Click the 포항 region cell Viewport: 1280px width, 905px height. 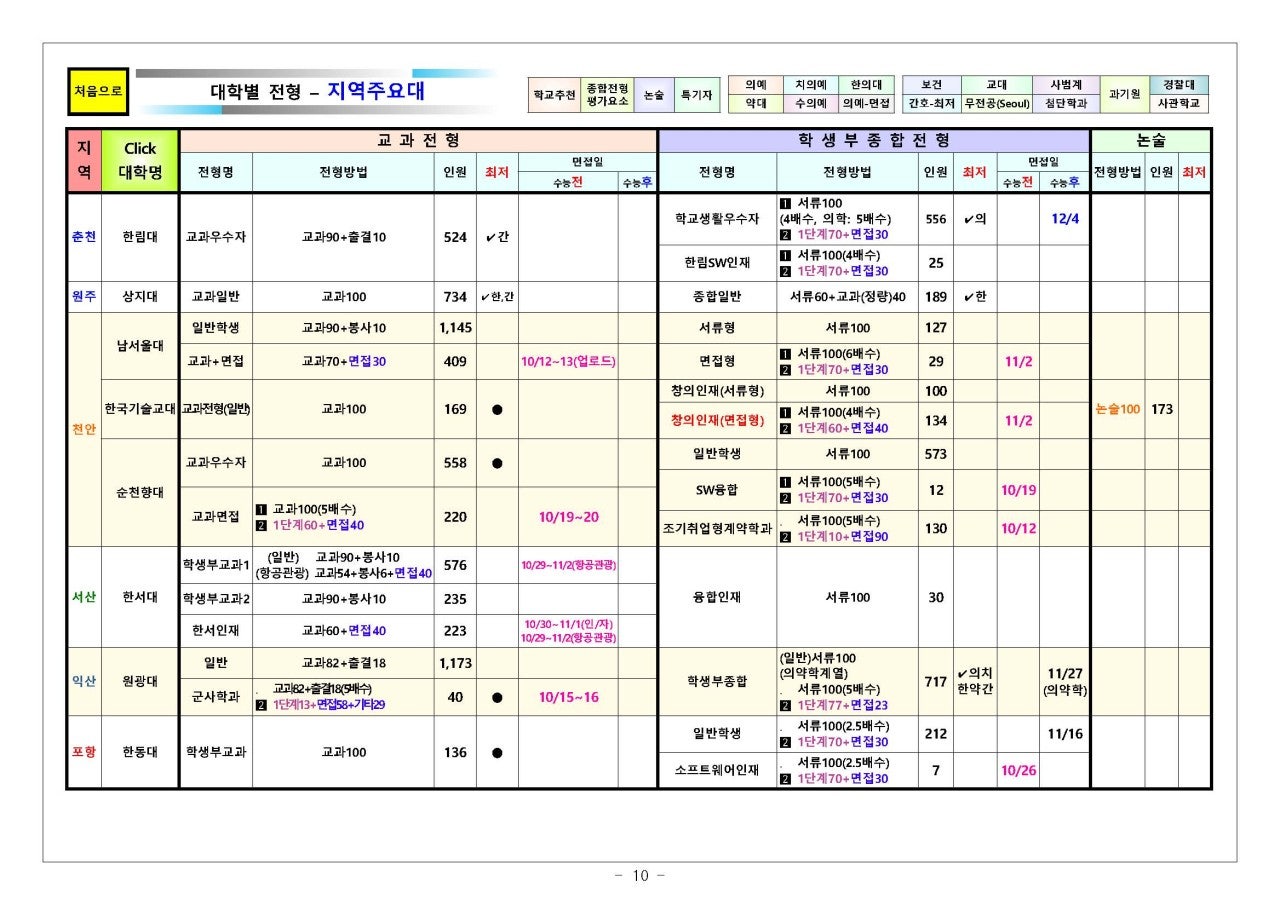click(x=84, y=752)
